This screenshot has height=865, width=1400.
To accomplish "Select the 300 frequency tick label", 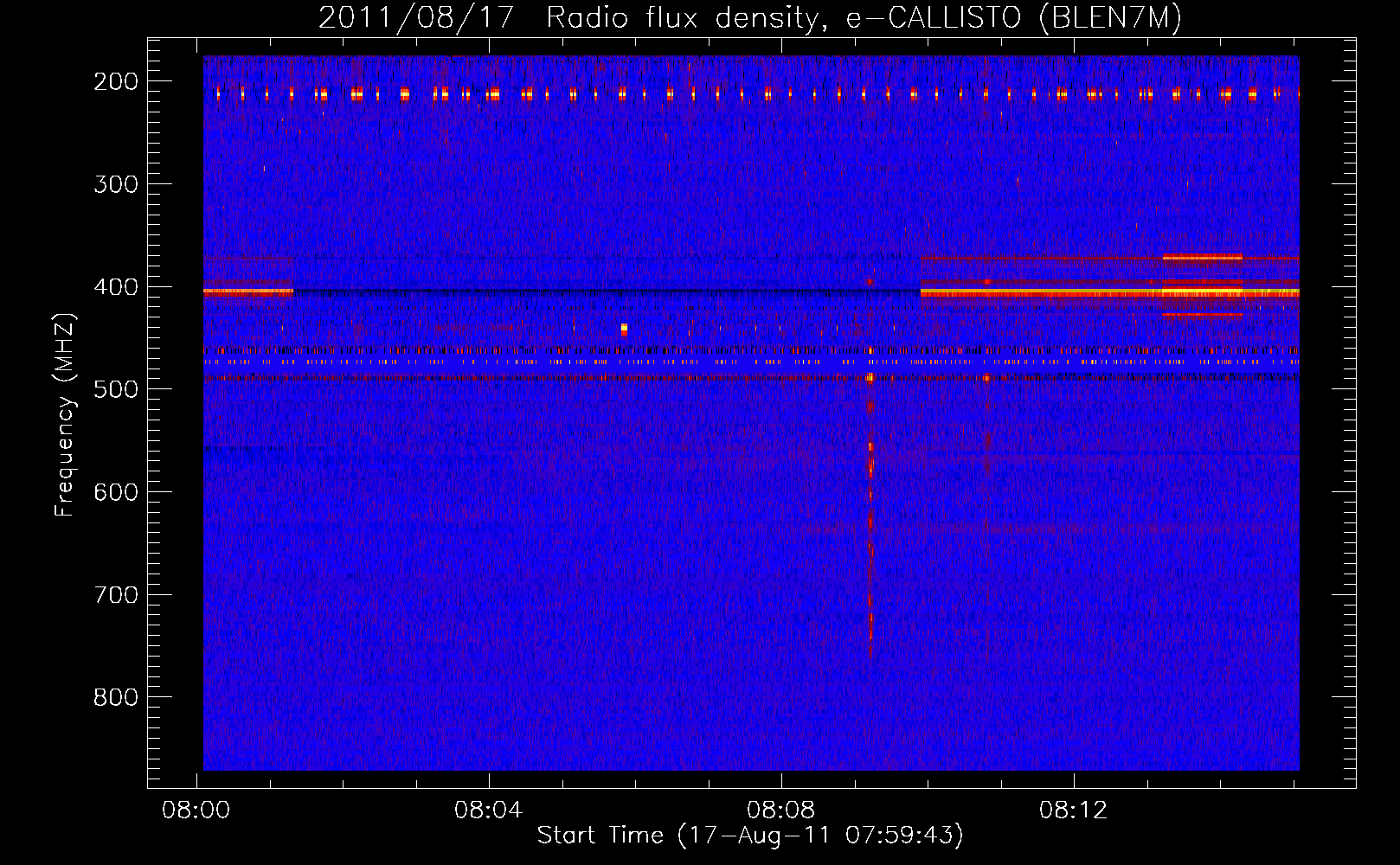I will [x=116, y=184].
